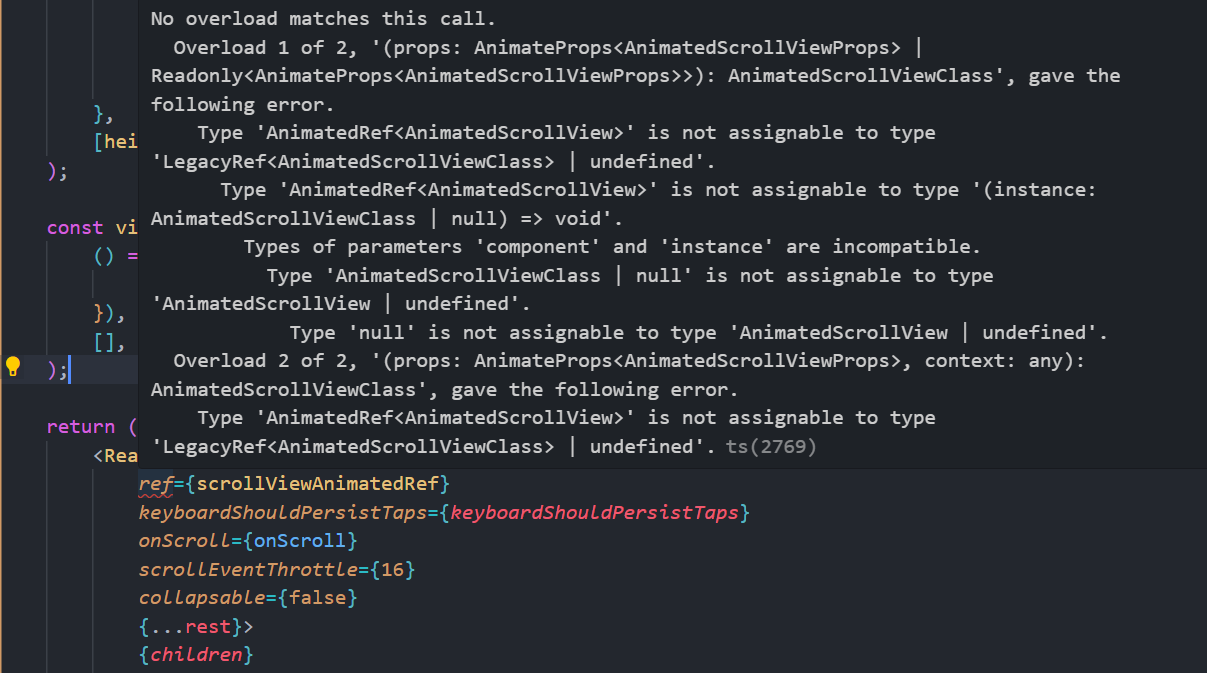The image size is (1207, 673).
Task: Select the collapsable={false} prop
Action: (246, 597)
